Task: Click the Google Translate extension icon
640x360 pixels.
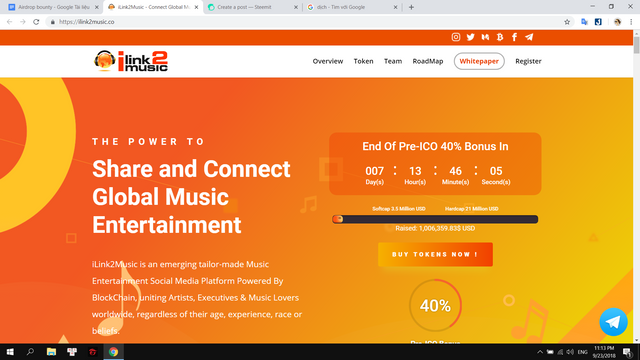Action: click(584, 22)
